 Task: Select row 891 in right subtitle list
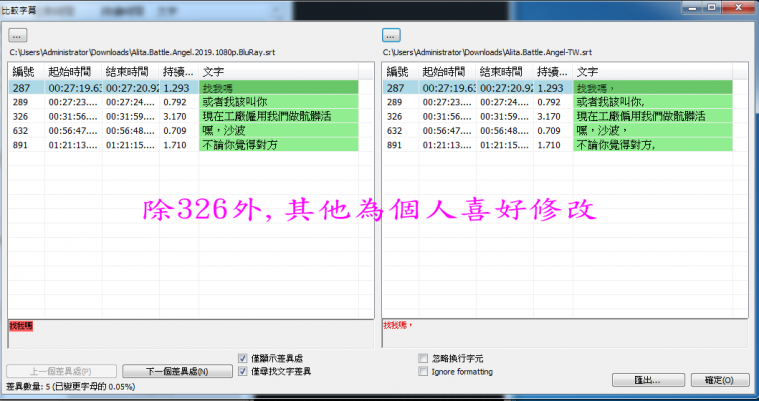[x=558, y=145]
